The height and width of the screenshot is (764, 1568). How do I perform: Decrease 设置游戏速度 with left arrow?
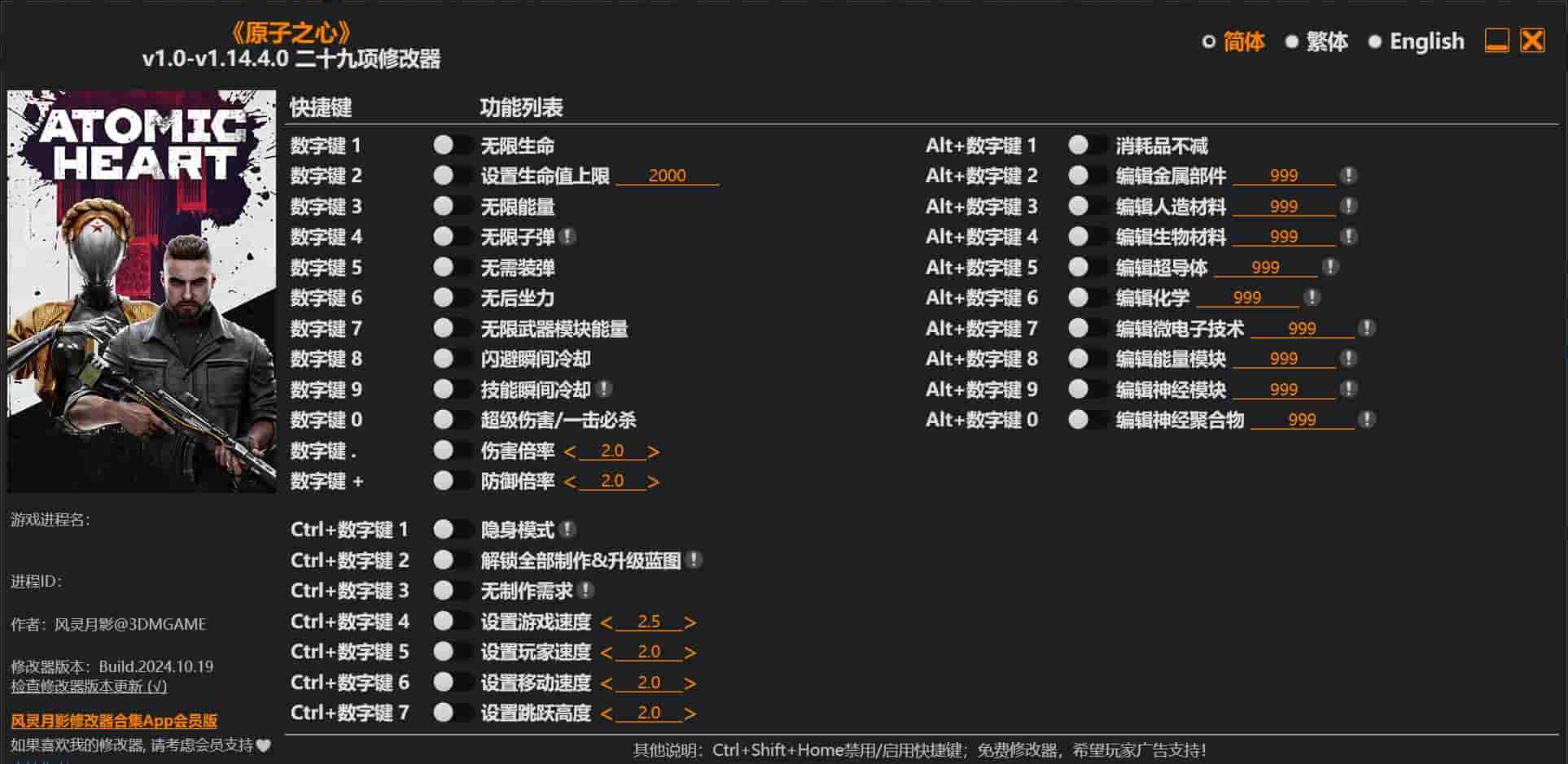[x=606, y=623]
